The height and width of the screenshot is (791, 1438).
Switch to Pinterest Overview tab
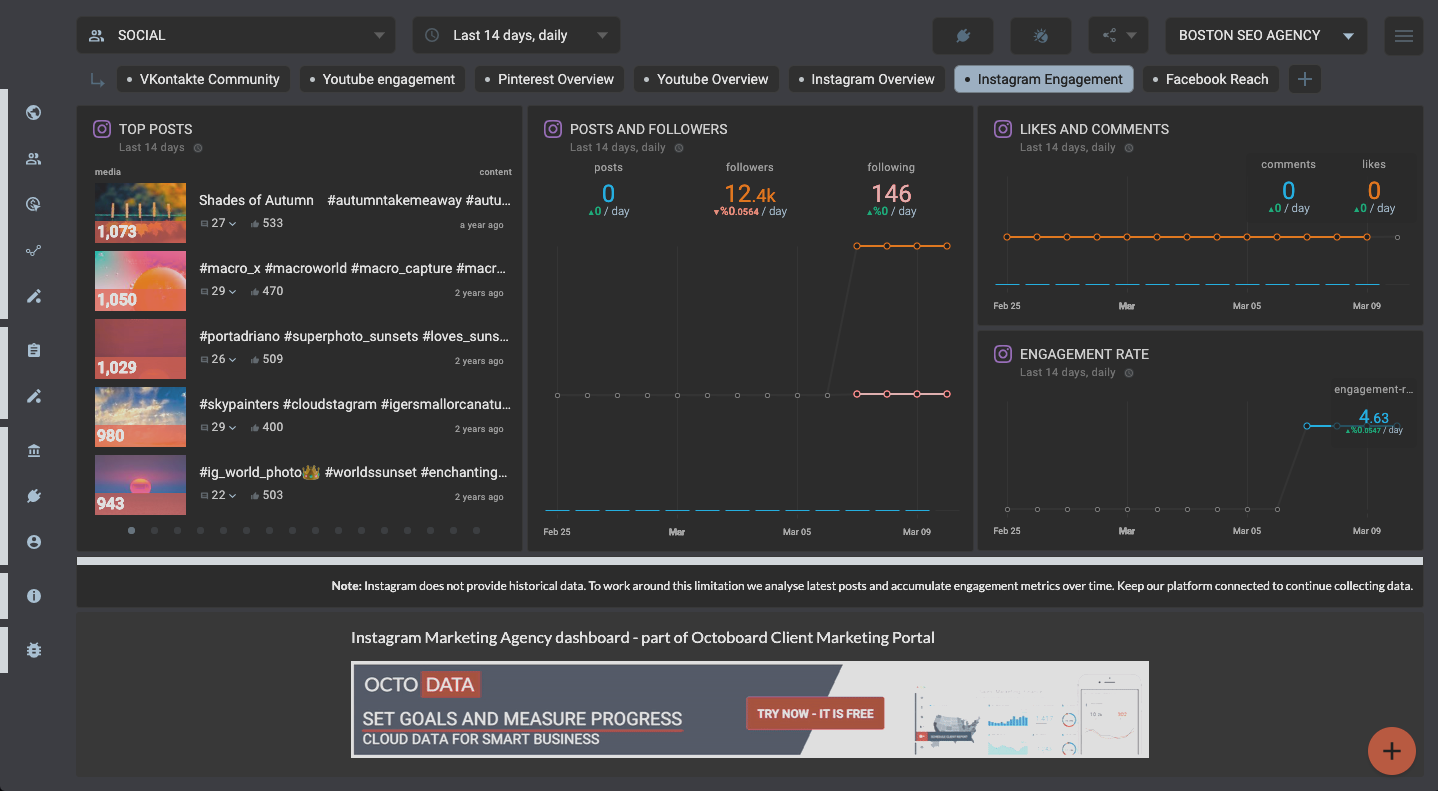549,79
